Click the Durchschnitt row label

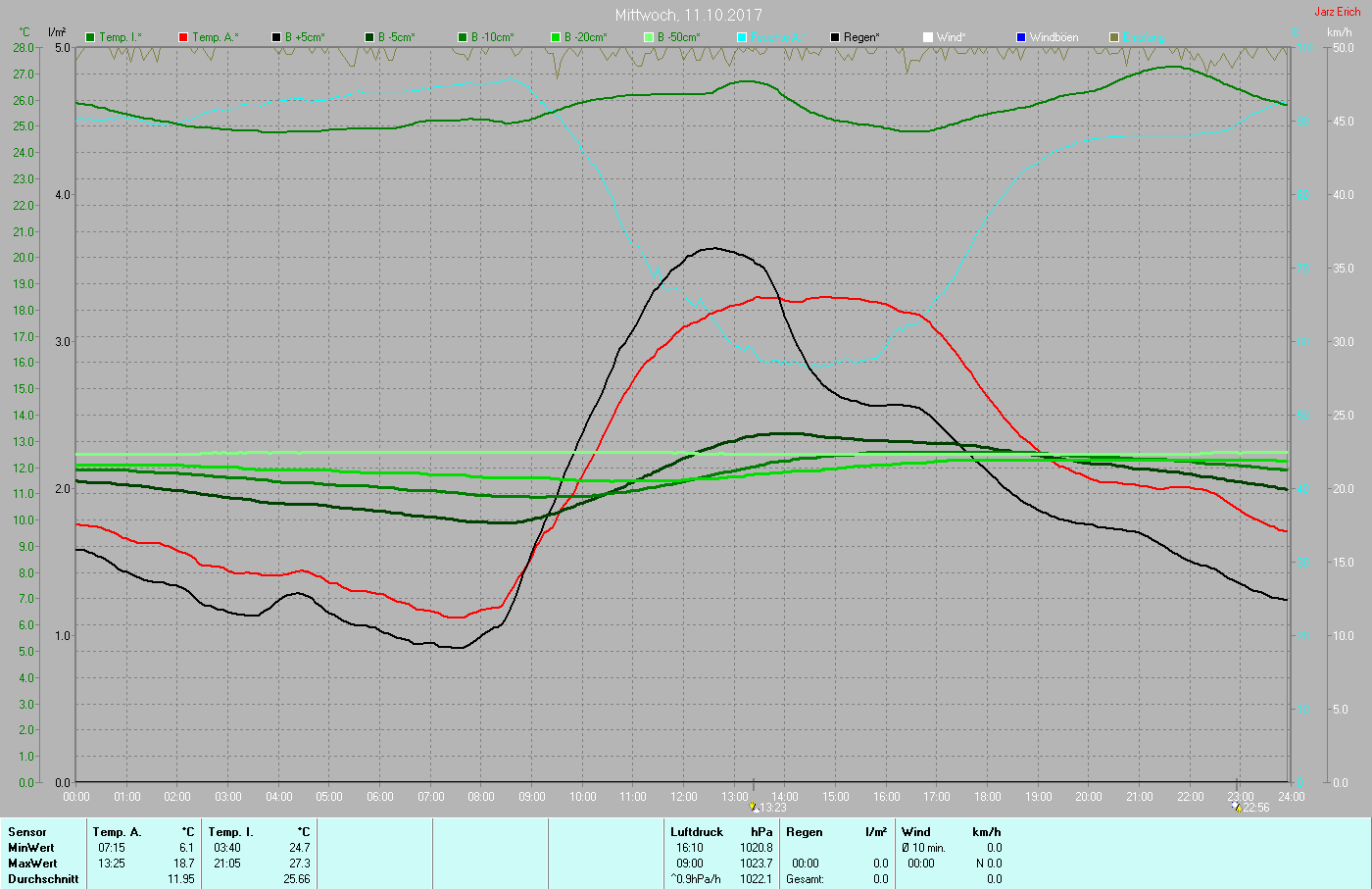(x=43, y=879)
